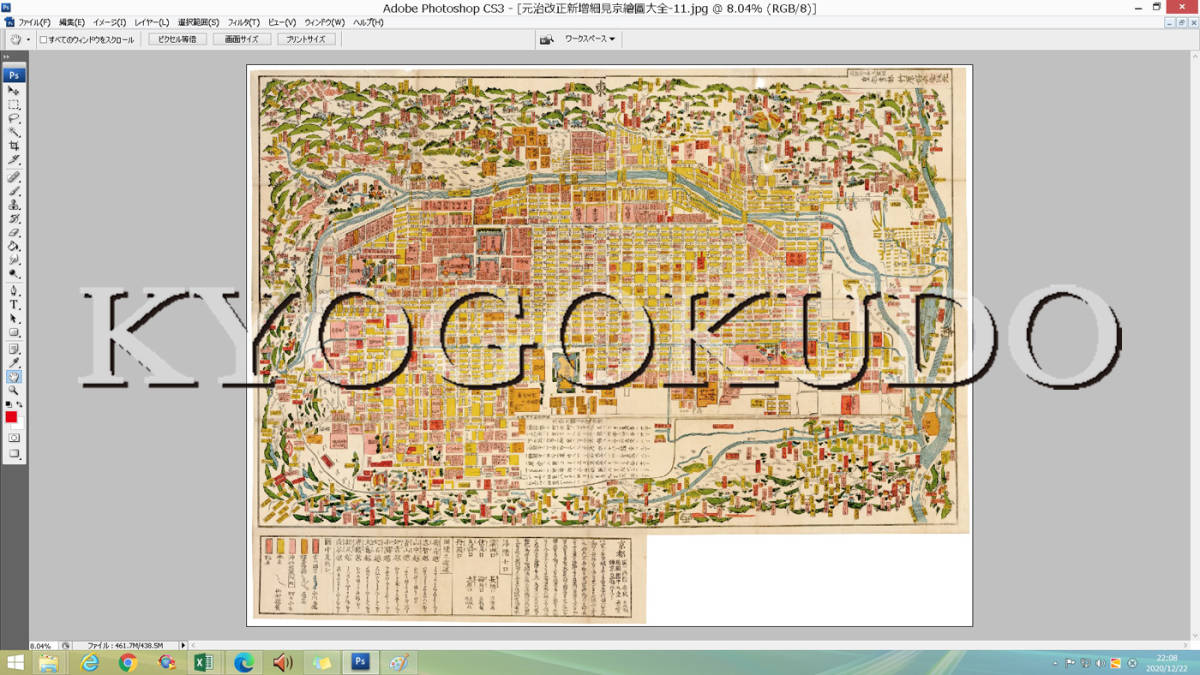The width and height of the screenshot is (1200, 675).
Task: Select the History Brush tool
Action: tap(14, 219)
